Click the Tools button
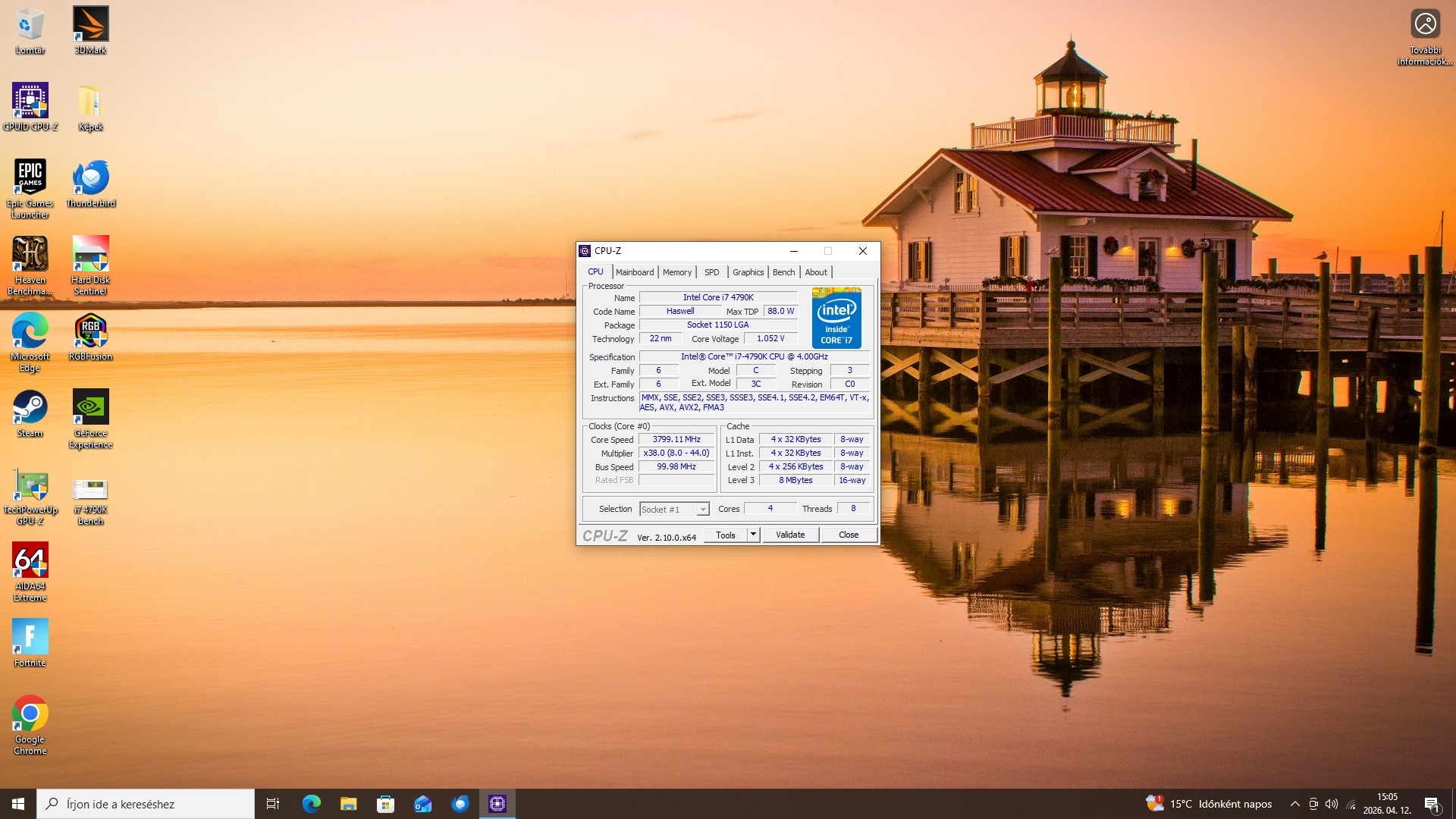This screenshot has height=819, width=1456. [x=725, y=535]
